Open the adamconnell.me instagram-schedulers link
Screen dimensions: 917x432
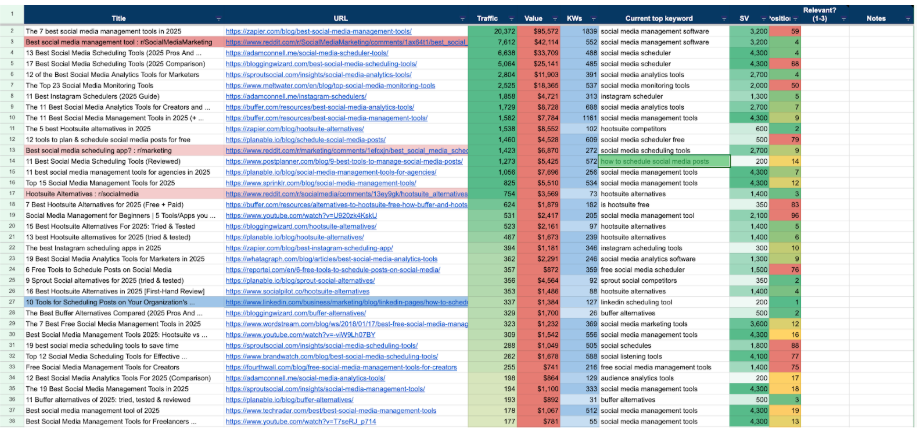295,96
